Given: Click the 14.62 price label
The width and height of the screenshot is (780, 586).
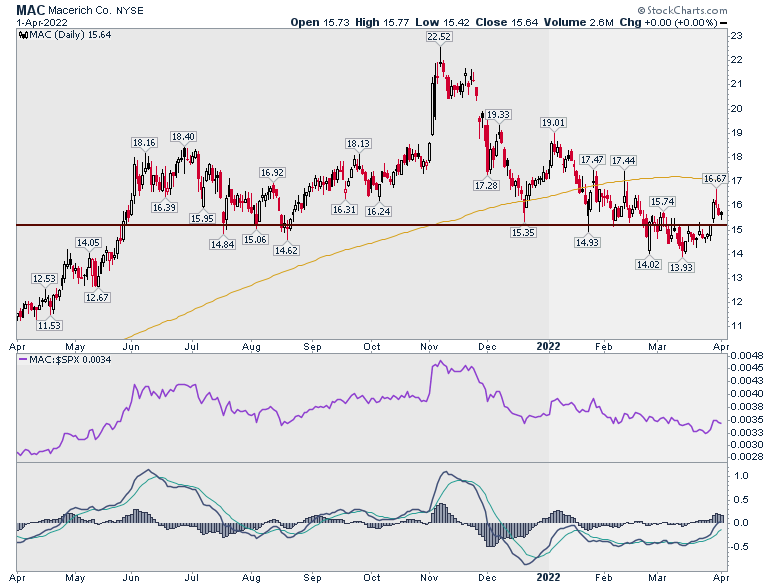Looking at the screenshot, I should click(x=286, y=250).
